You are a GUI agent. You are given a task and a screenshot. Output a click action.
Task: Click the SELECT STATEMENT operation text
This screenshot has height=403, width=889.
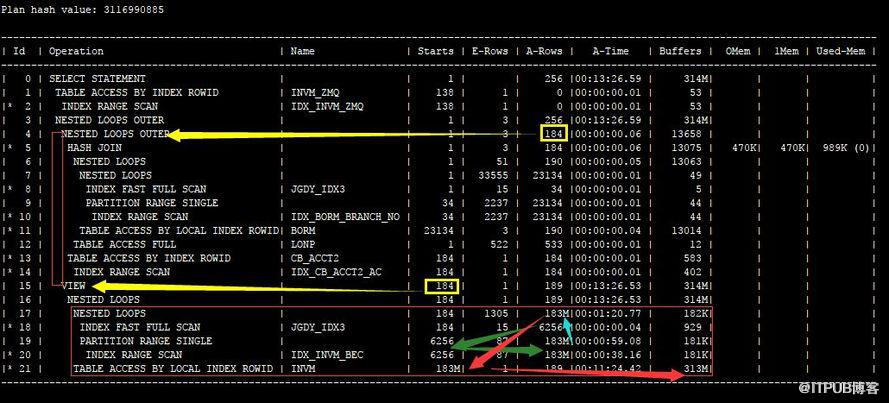coord(97,79)
